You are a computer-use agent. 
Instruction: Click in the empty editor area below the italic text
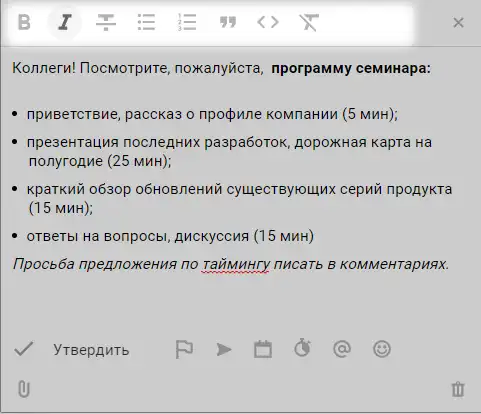(240, 303)
